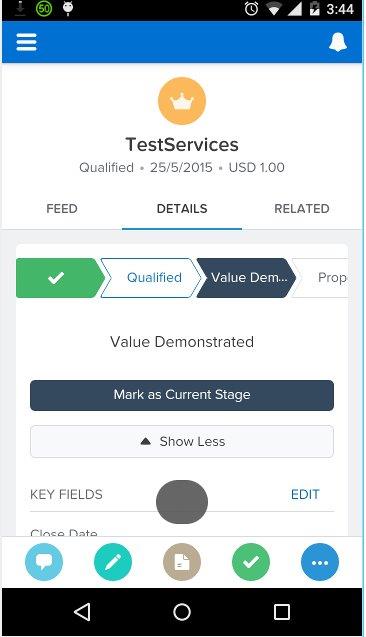This screenshot has height=637, width=366.
Task: Tap the orange opportunity crown icon
Action: (x=182, y=101)
